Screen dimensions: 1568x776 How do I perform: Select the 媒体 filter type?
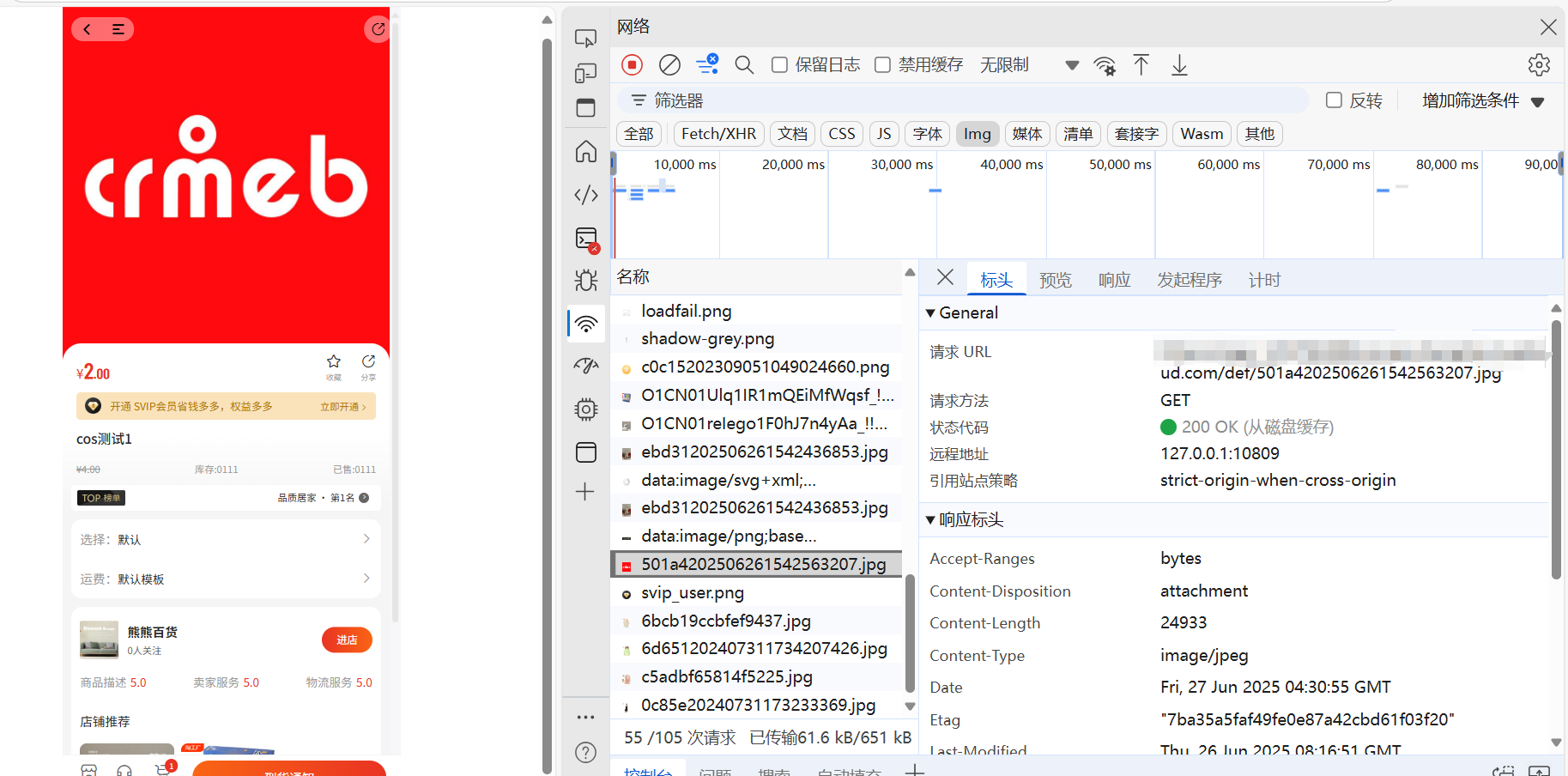tap(1026, 134)
